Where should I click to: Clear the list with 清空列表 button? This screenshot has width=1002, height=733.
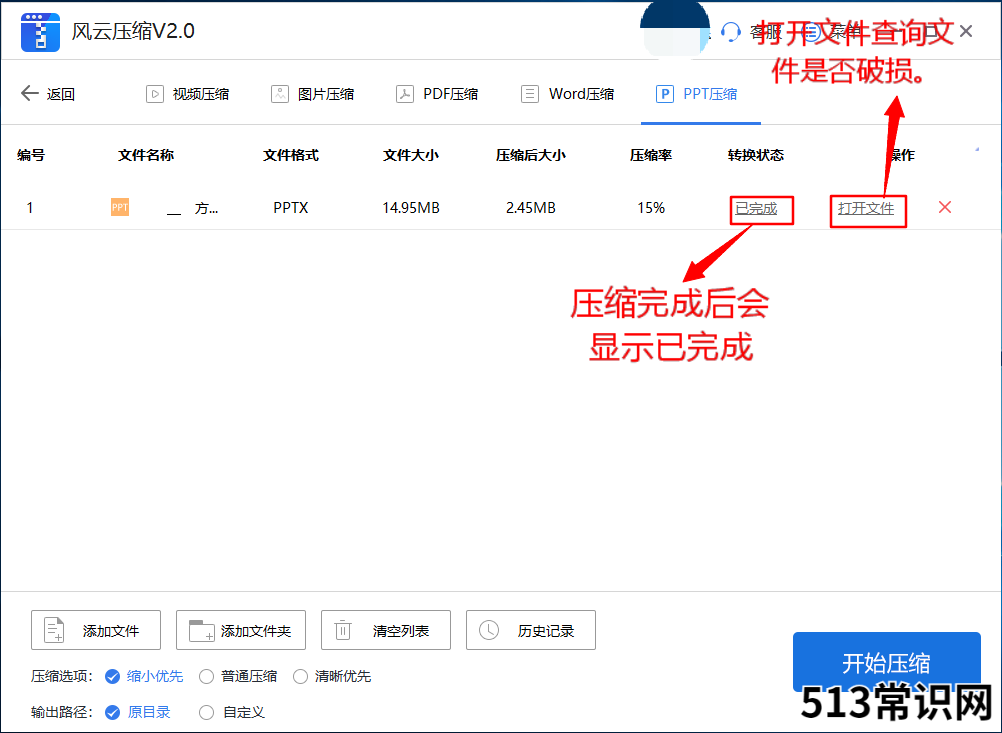point(386,630)
